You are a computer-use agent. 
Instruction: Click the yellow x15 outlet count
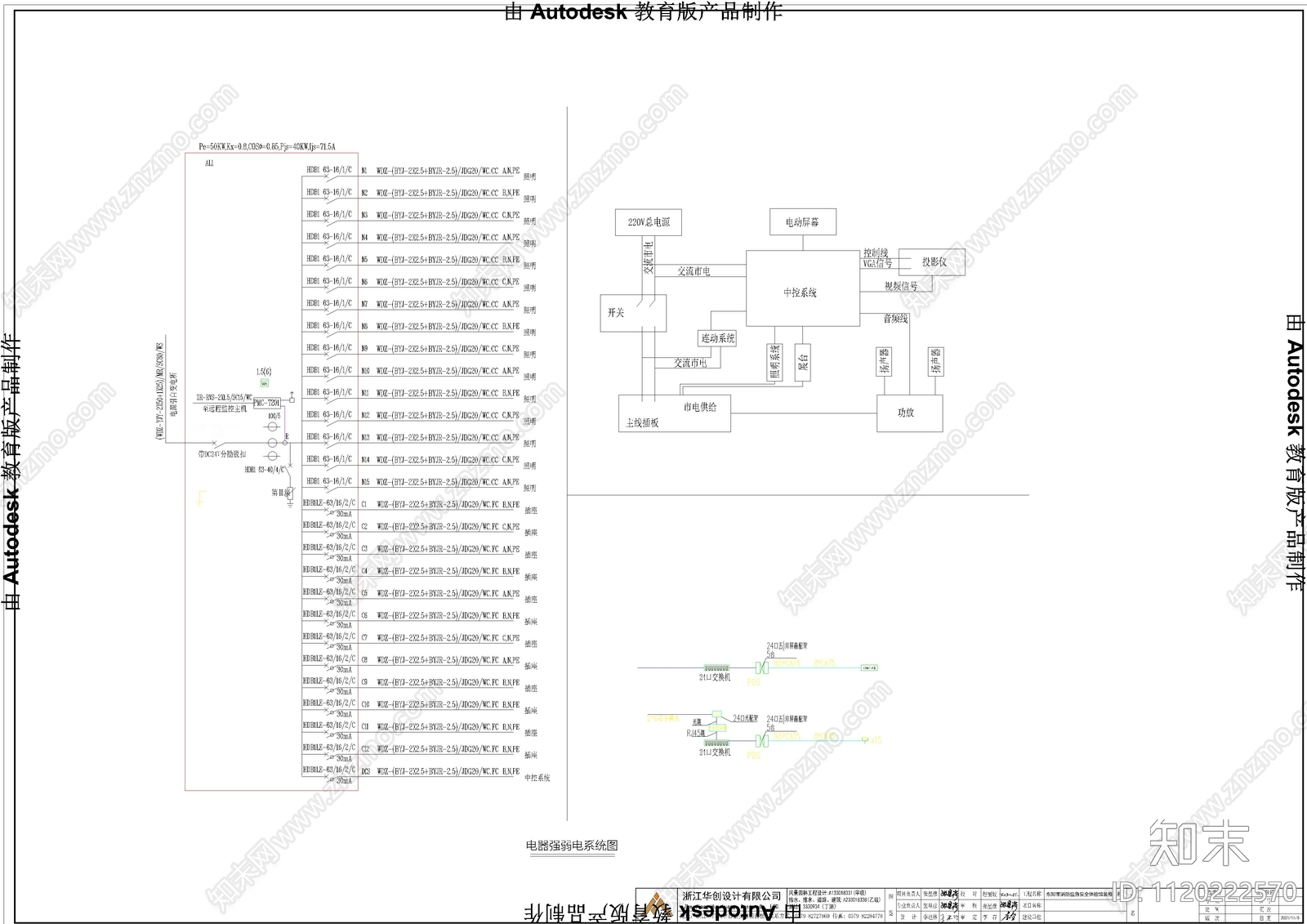[876, 740]
